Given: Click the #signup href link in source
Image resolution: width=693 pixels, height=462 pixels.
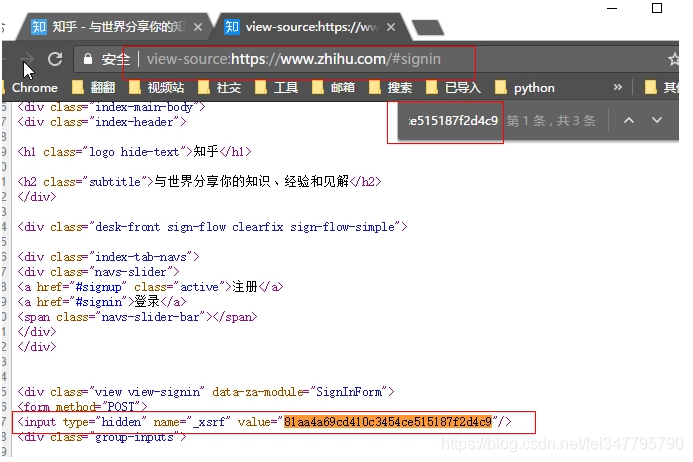Looking at the screenshot, I should point(98,287).
